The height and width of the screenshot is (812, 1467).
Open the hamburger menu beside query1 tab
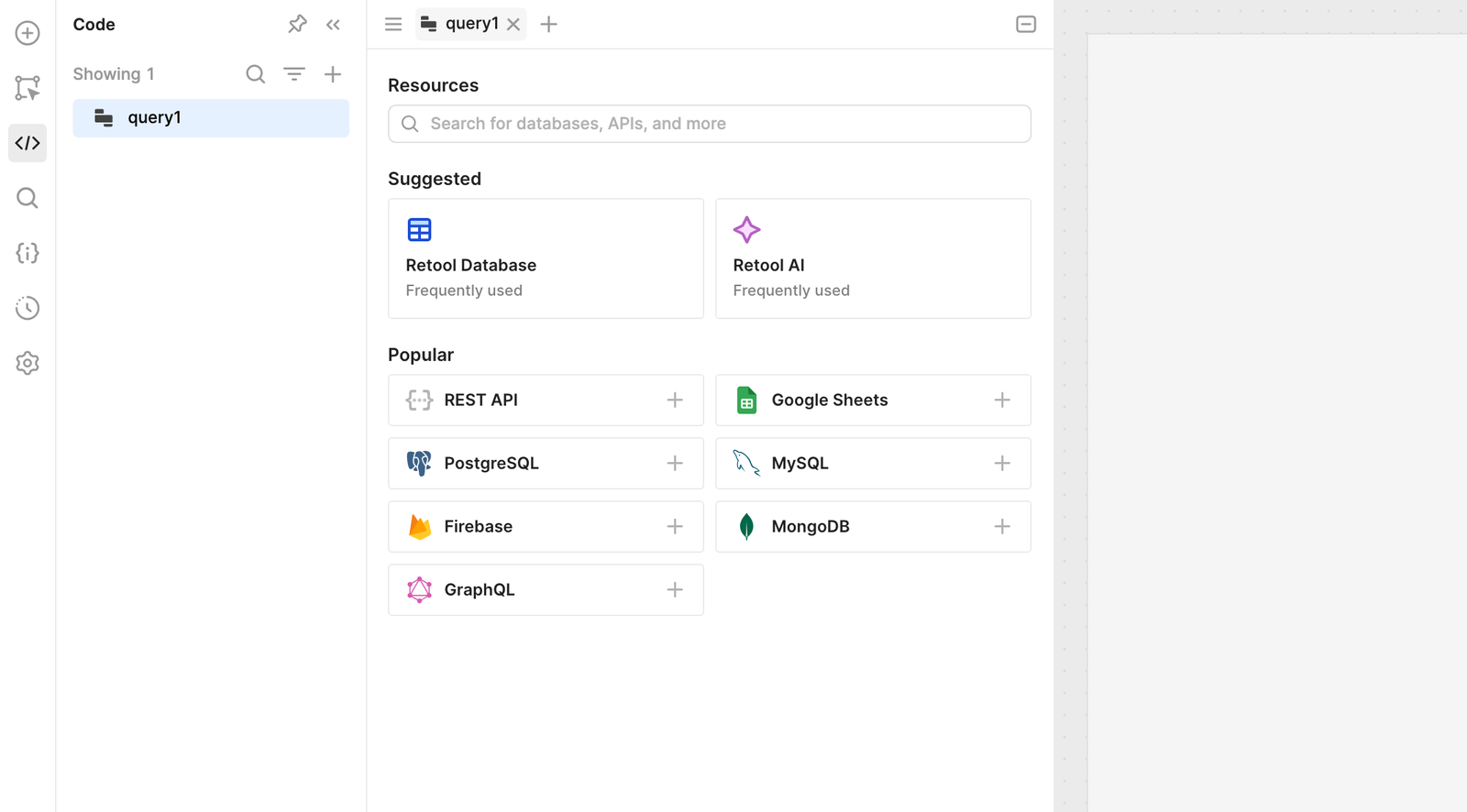(x=393, y=25)
